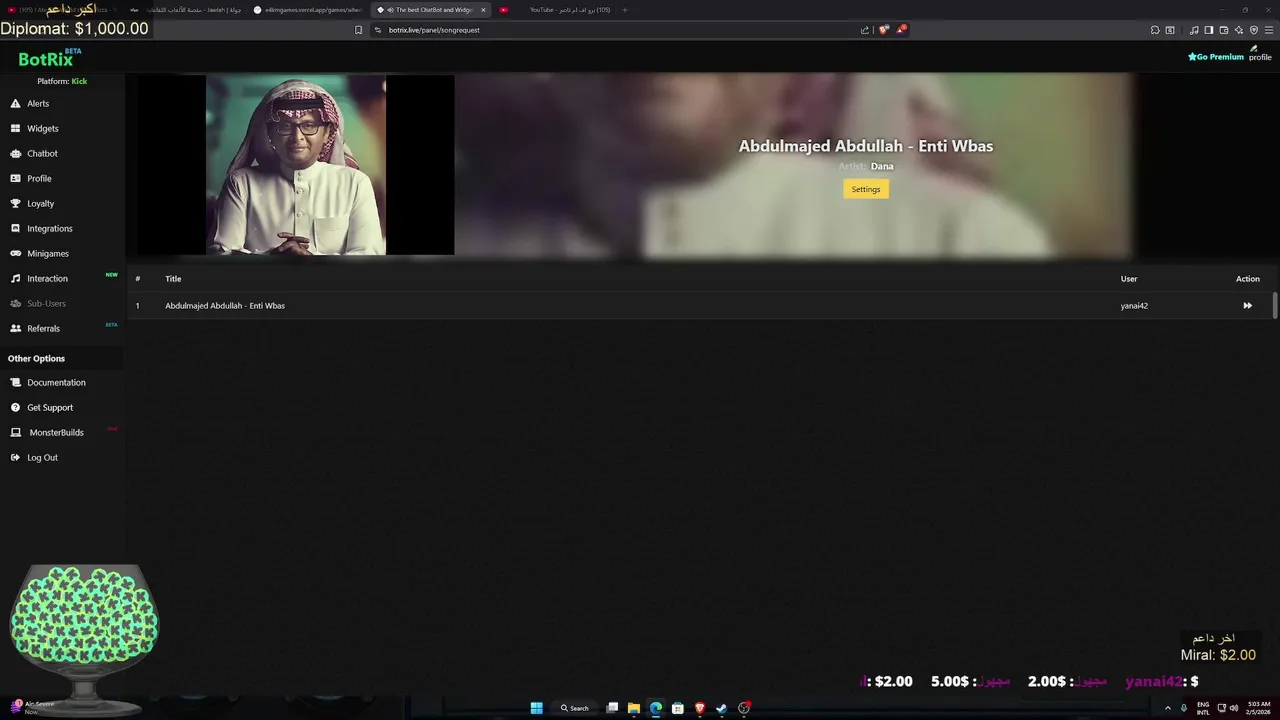Select the Minigames menu label

(x=48, y=254)
